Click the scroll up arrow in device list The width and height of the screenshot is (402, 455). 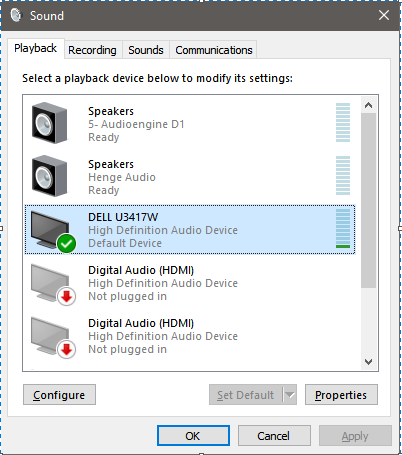click(368, 105)
